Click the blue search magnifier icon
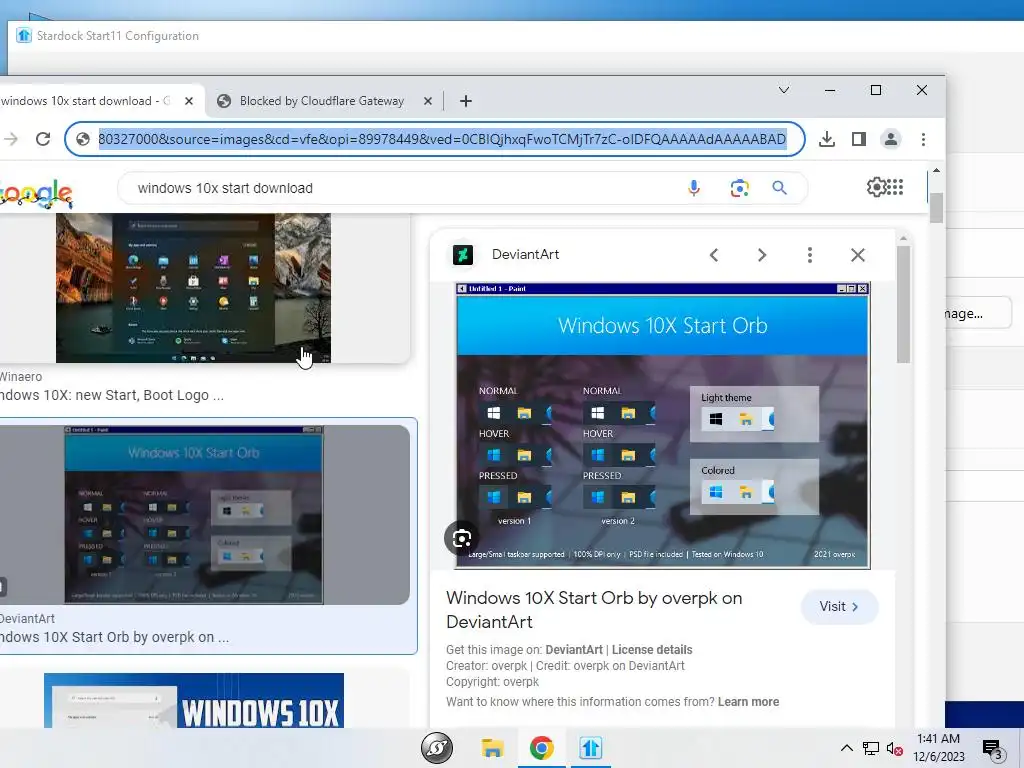The width and height of the screenshot is (1024, 768). [779, 188]
